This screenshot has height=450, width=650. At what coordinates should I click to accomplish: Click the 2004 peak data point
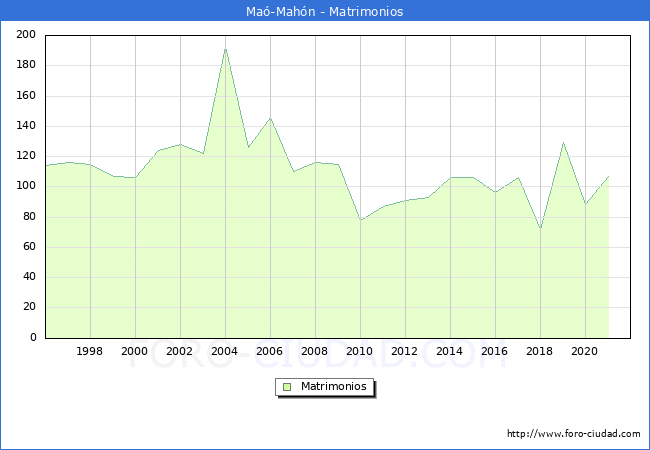[x=226, y=49]
